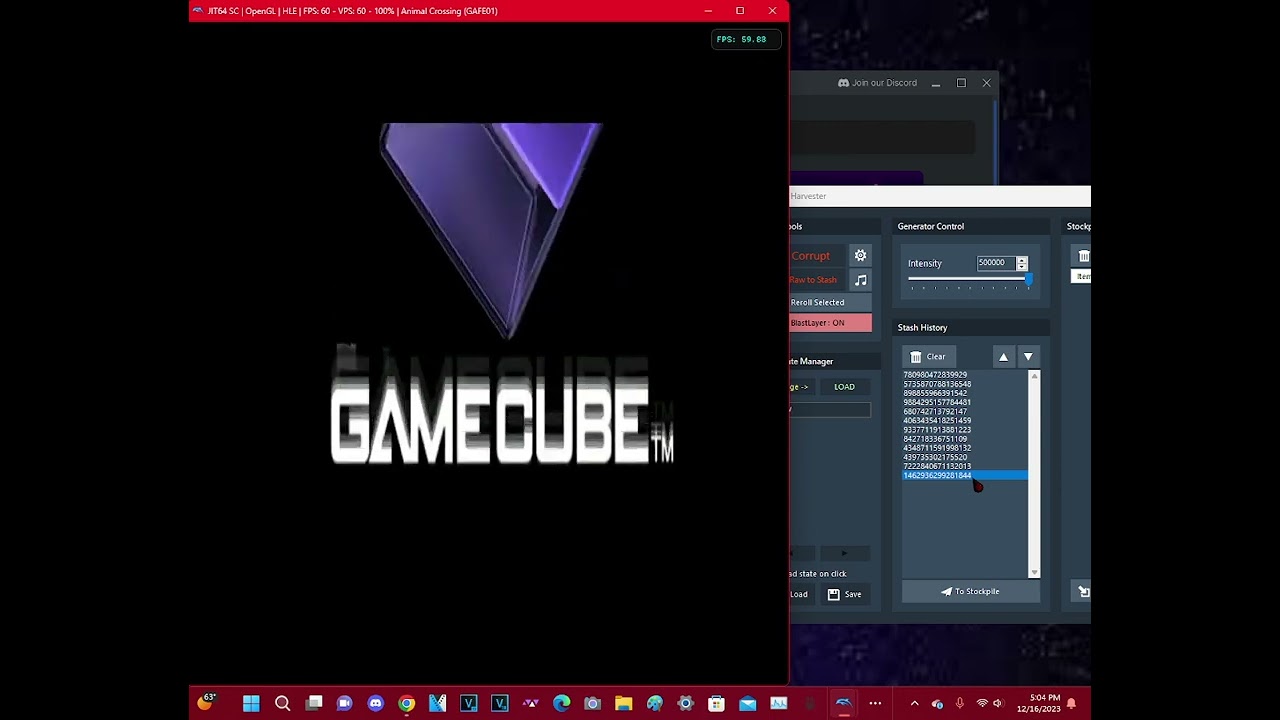Screen dimensions: 1280x720
Task: Click the microphone icon in system tray
Action: (960, 704)
